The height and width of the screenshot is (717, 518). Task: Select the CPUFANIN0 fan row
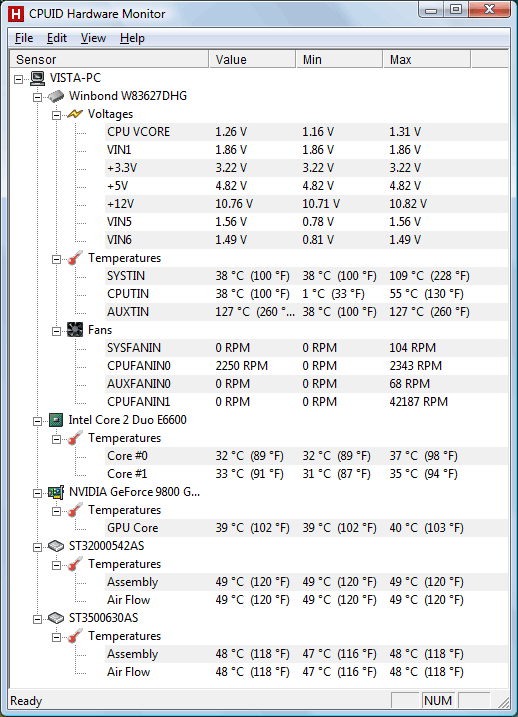pyautogui.click(x=306, y=366)
